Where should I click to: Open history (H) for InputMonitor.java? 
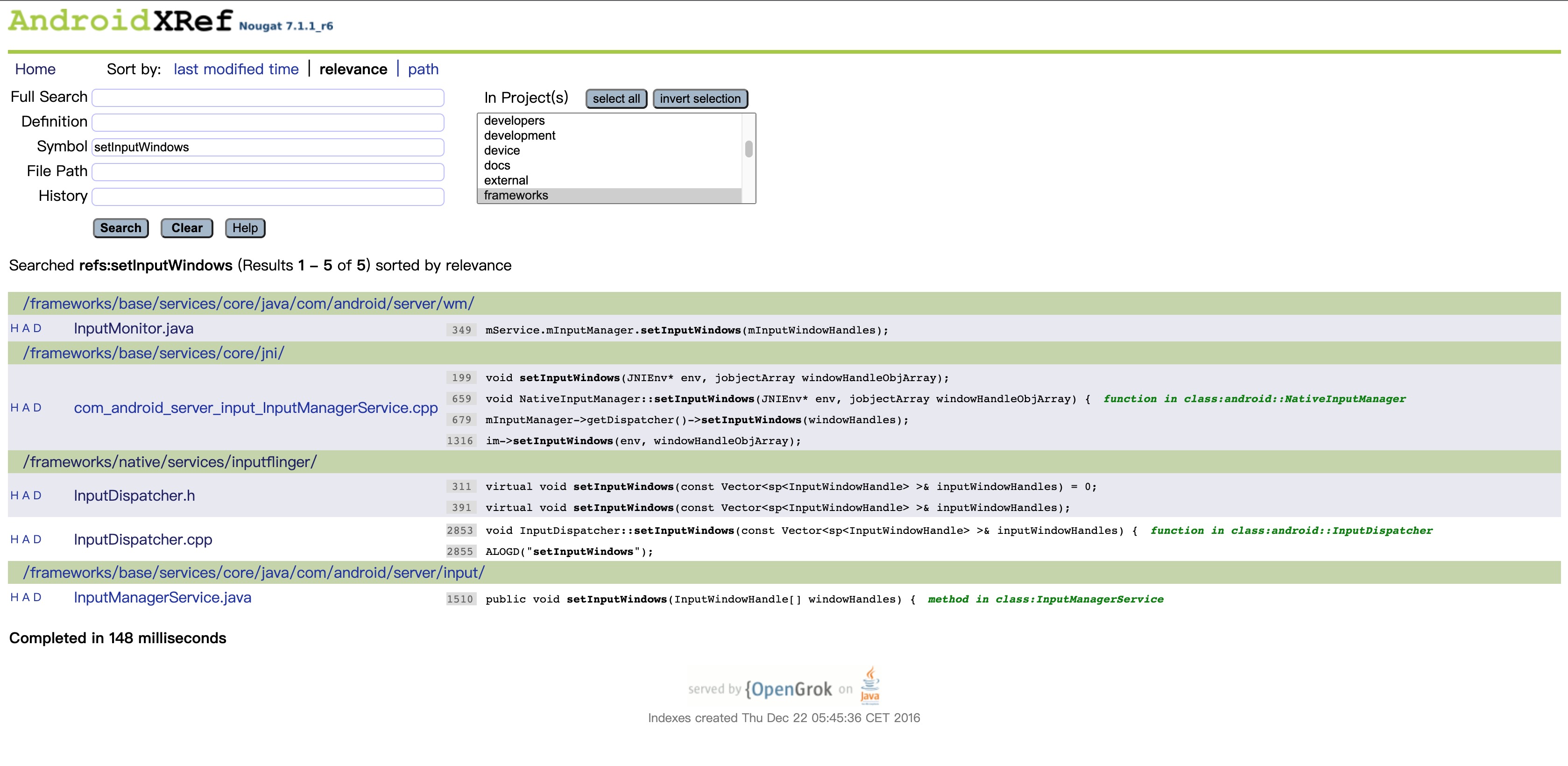coord(14,328)
